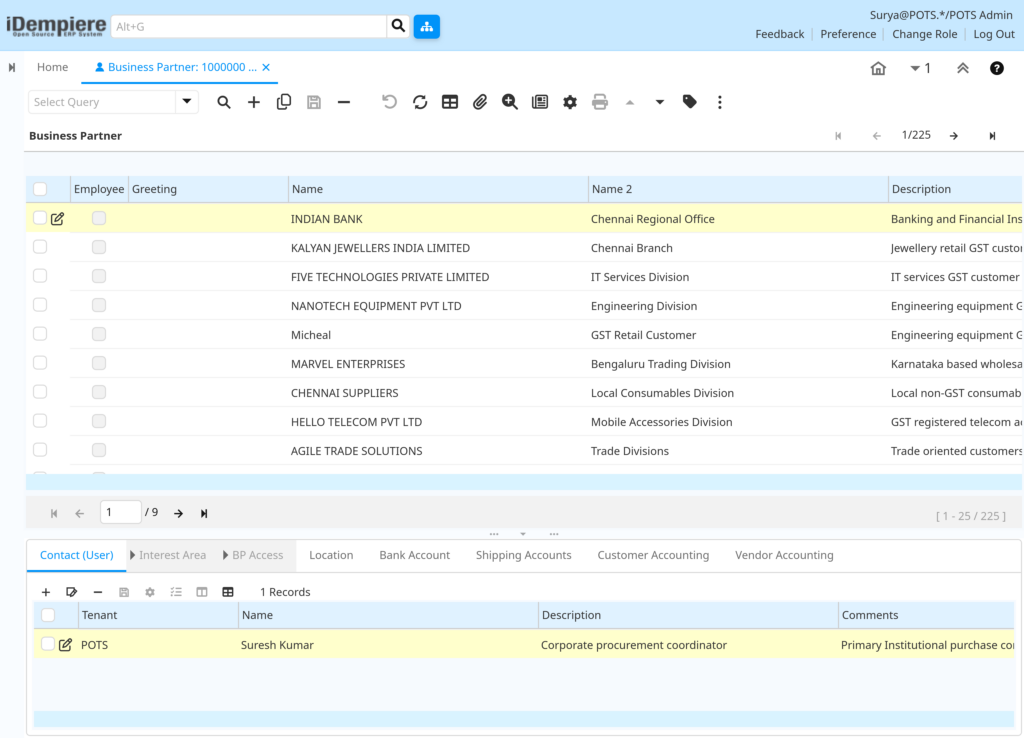Copy record using the duplicate icon
This screenshot has width=1024, height=738.
click(x=283, y=102)
